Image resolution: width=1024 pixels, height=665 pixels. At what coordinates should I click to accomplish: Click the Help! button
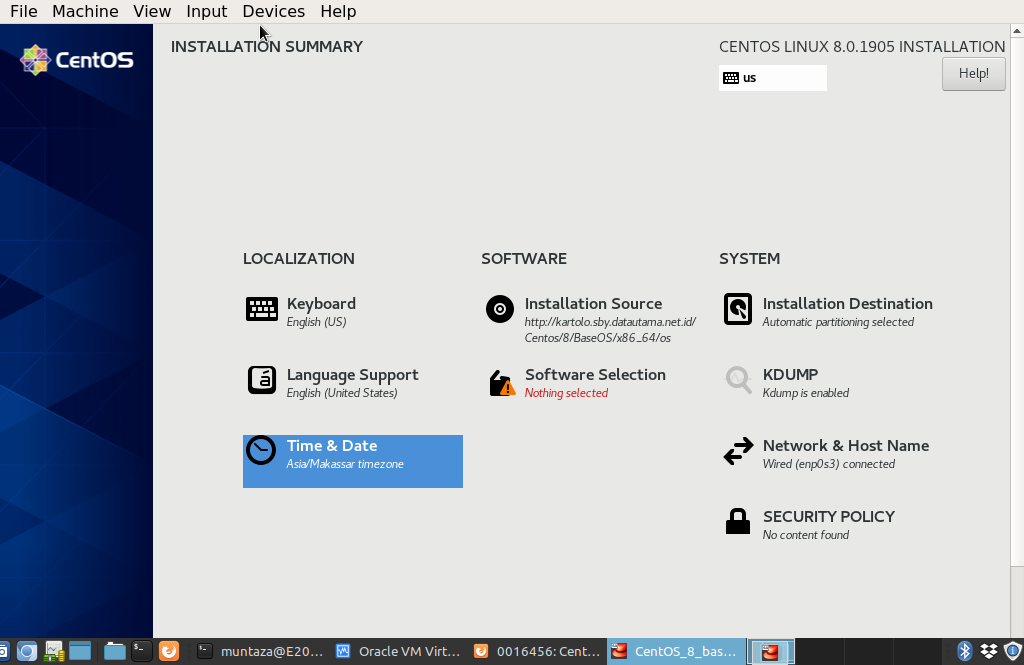(974, 74)
